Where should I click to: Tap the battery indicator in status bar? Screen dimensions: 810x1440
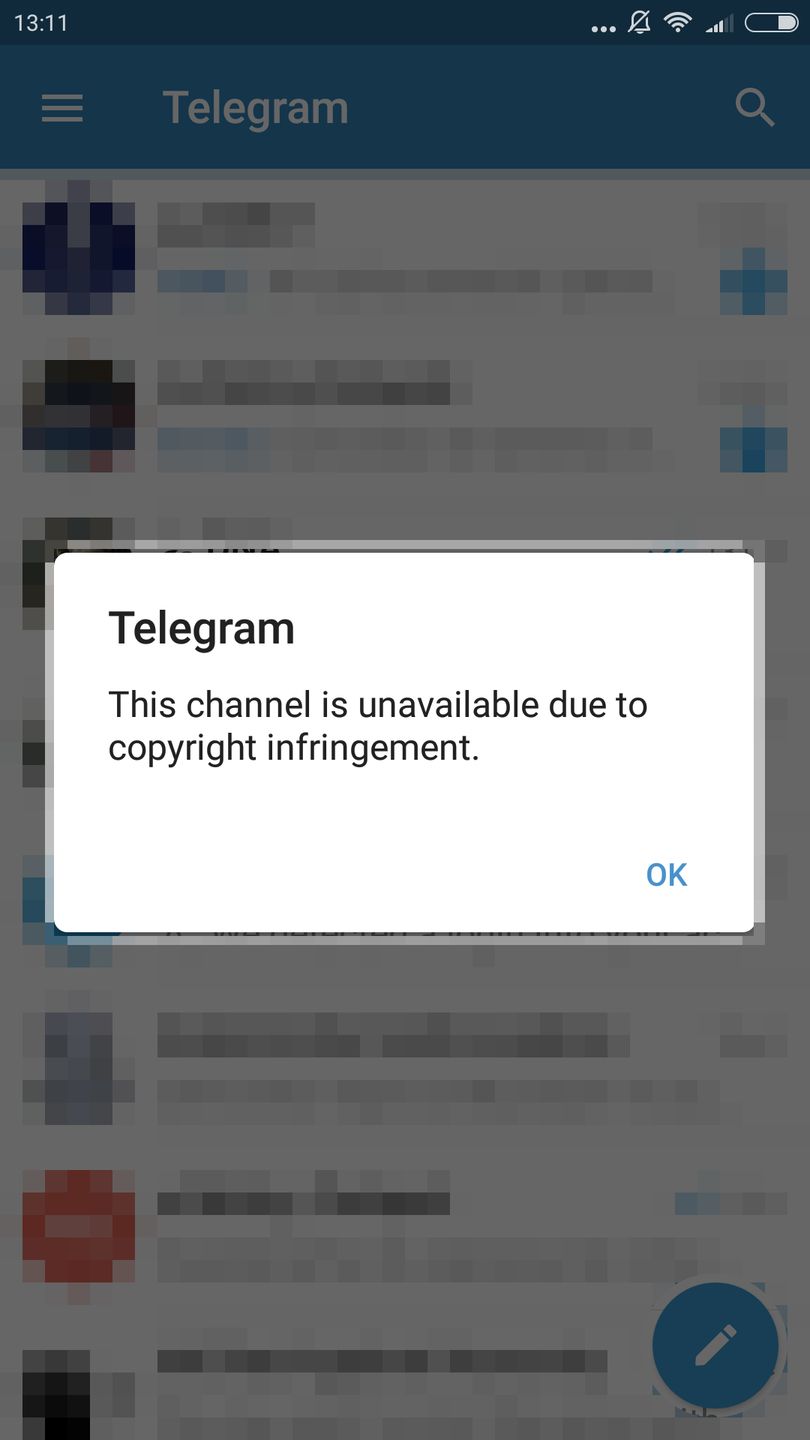771,22
